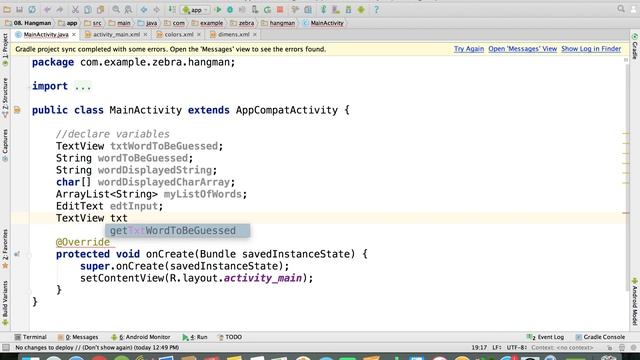
Task: Click the 'app' breadcrumb folder
Action: (68, 23)
